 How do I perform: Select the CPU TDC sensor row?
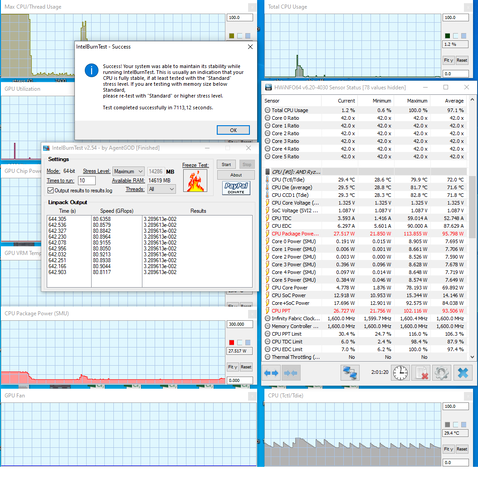pos(365,218)
